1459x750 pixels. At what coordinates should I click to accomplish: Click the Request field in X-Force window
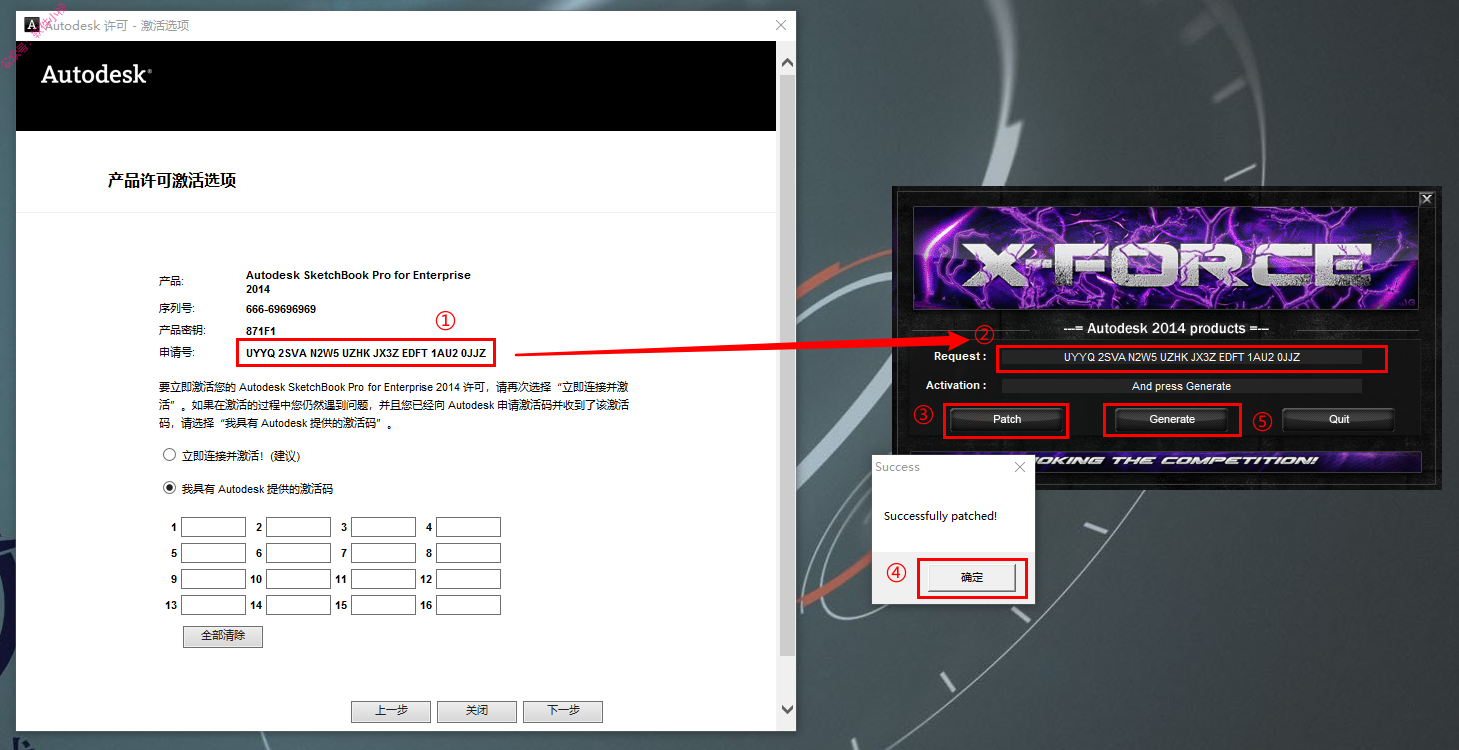(1182, 357)
